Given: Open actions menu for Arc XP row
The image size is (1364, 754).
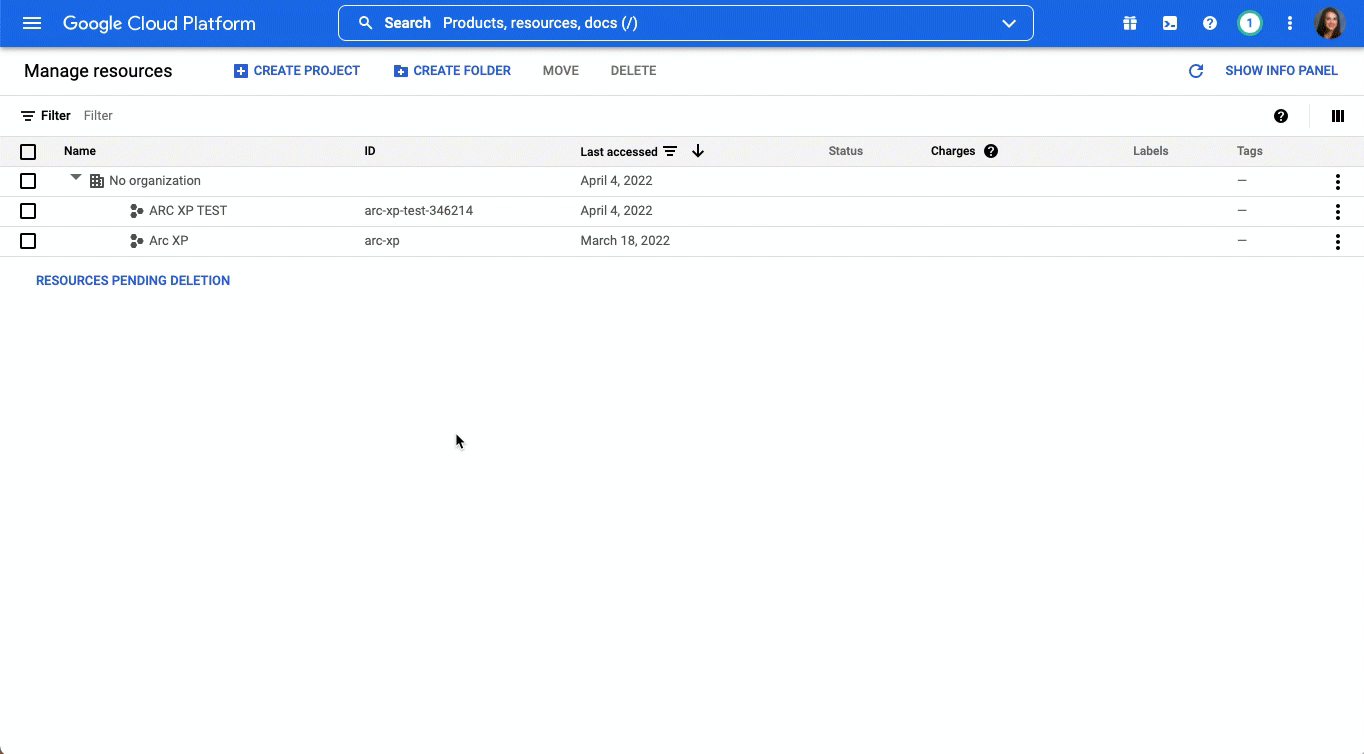Looking at the screenshot, I should pyautogui.click(x=1338, y=242).
